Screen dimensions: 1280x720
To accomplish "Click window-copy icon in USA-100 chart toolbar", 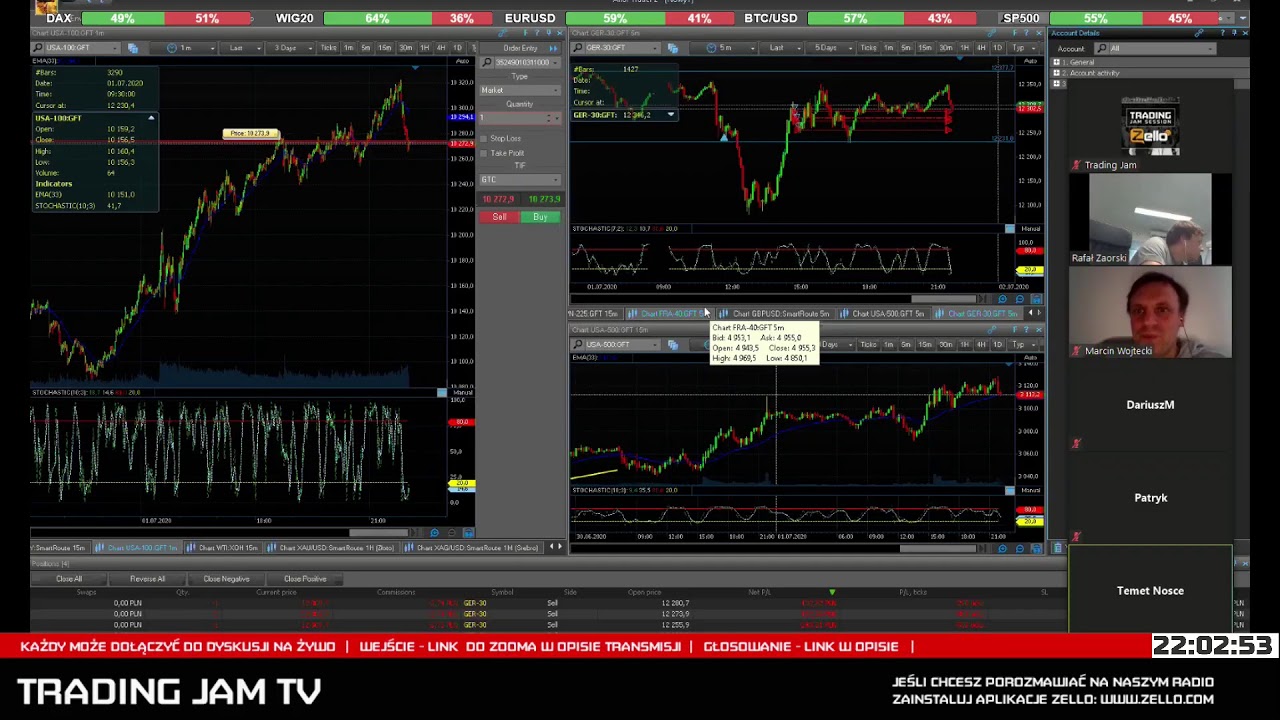I will coord(133,48).
